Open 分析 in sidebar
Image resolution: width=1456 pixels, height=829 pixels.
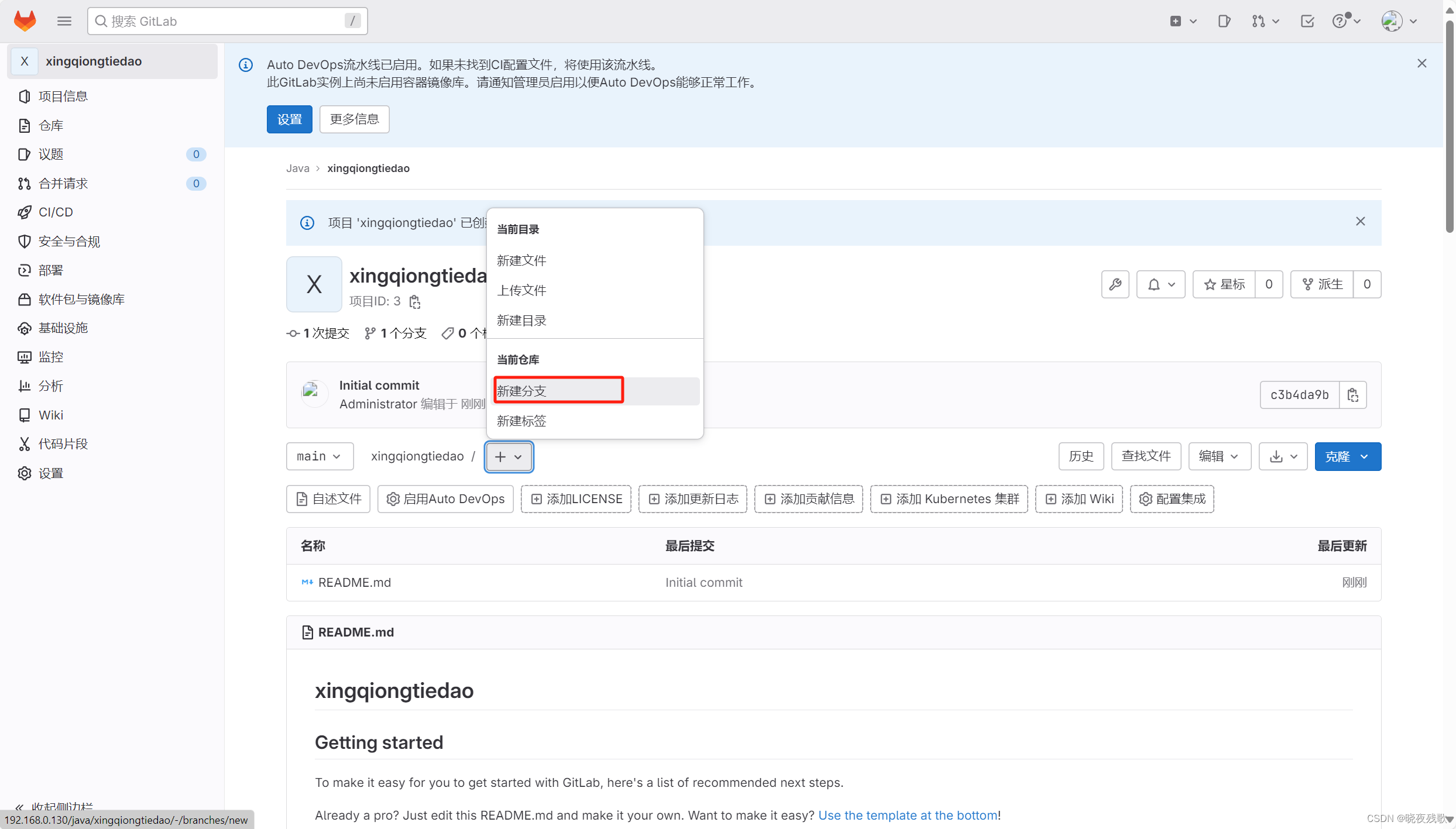pyautogui.click(x=112, y=386)
